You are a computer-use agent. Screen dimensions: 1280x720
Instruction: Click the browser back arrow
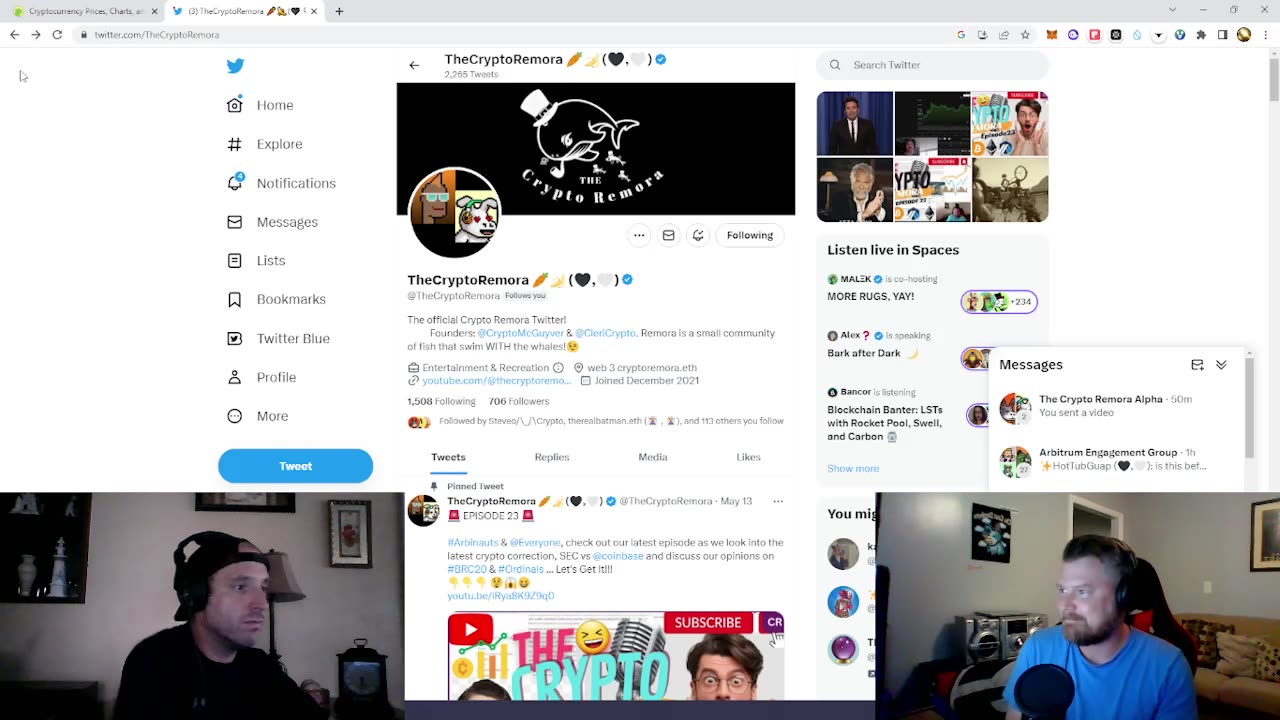14,35
